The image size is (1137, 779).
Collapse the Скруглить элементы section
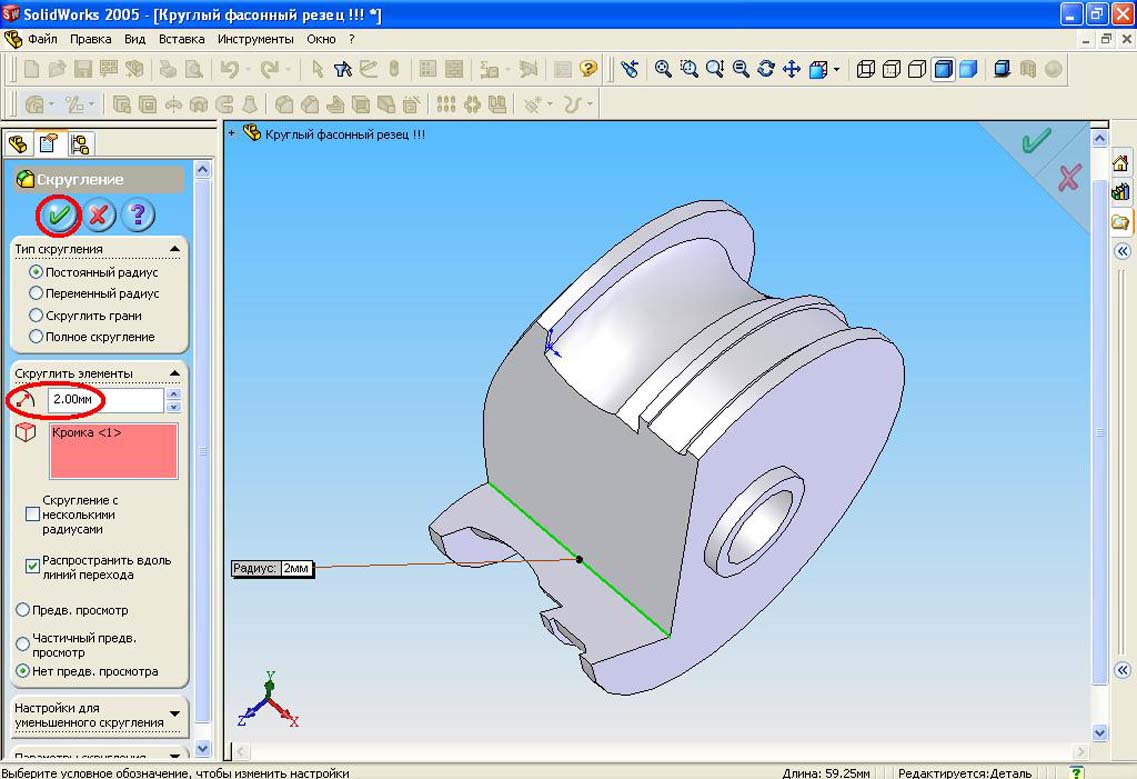click(175, 373)
